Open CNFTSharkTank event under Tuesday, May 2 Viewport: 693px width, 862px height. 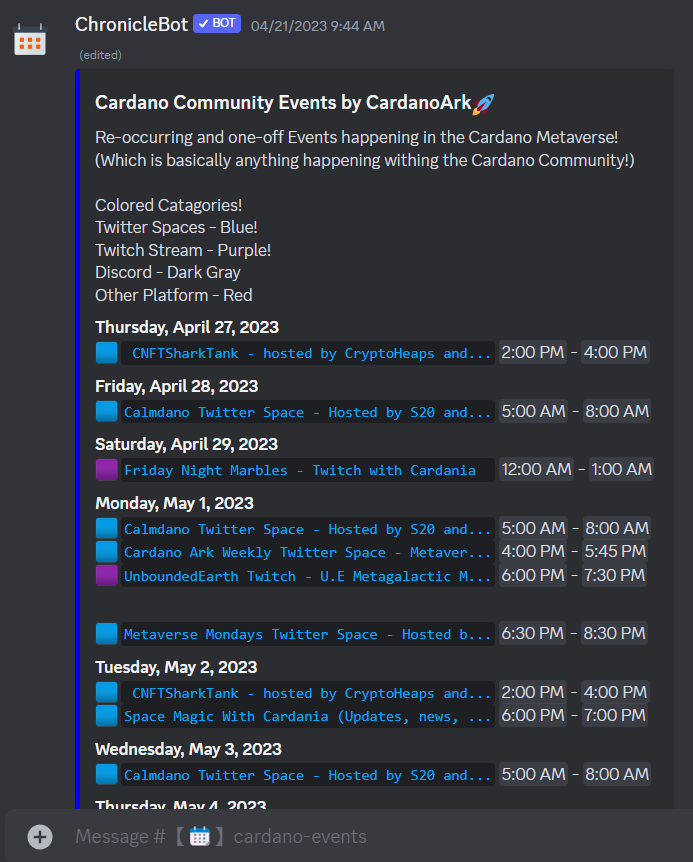click(308, 693)
